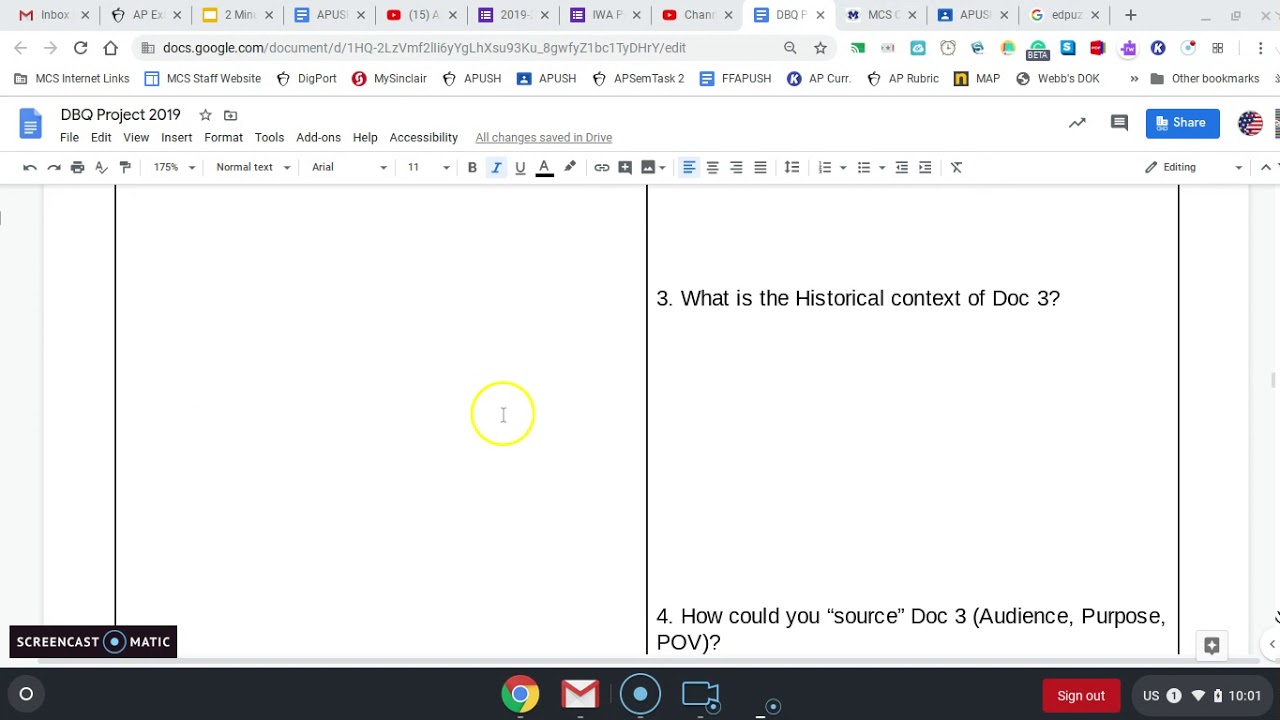This screenshot has height=720, width=1280.
Task: Click the blue Share button
Action: coord(1182,123)
